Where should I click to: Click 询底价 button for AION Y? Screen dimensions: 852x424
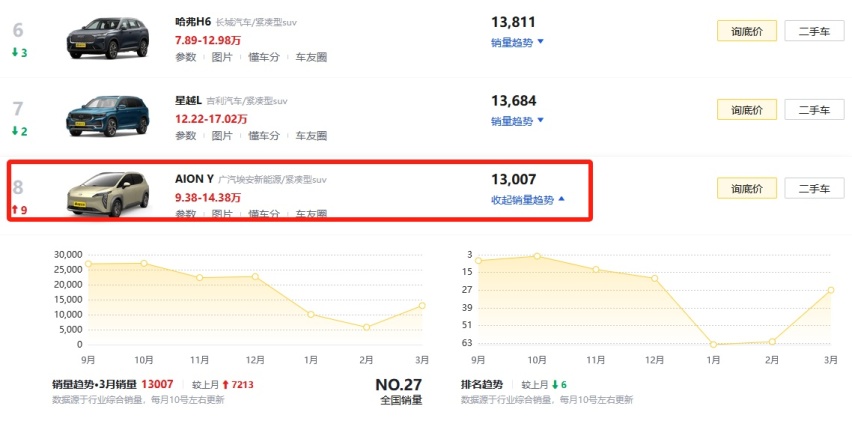click(747, 188)
